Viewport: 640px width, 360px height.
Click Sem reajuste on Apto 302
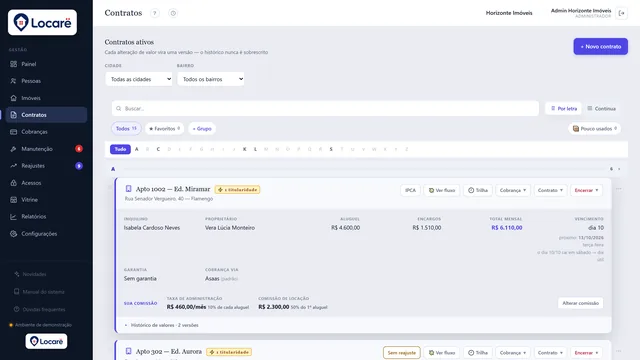point(402,353)
